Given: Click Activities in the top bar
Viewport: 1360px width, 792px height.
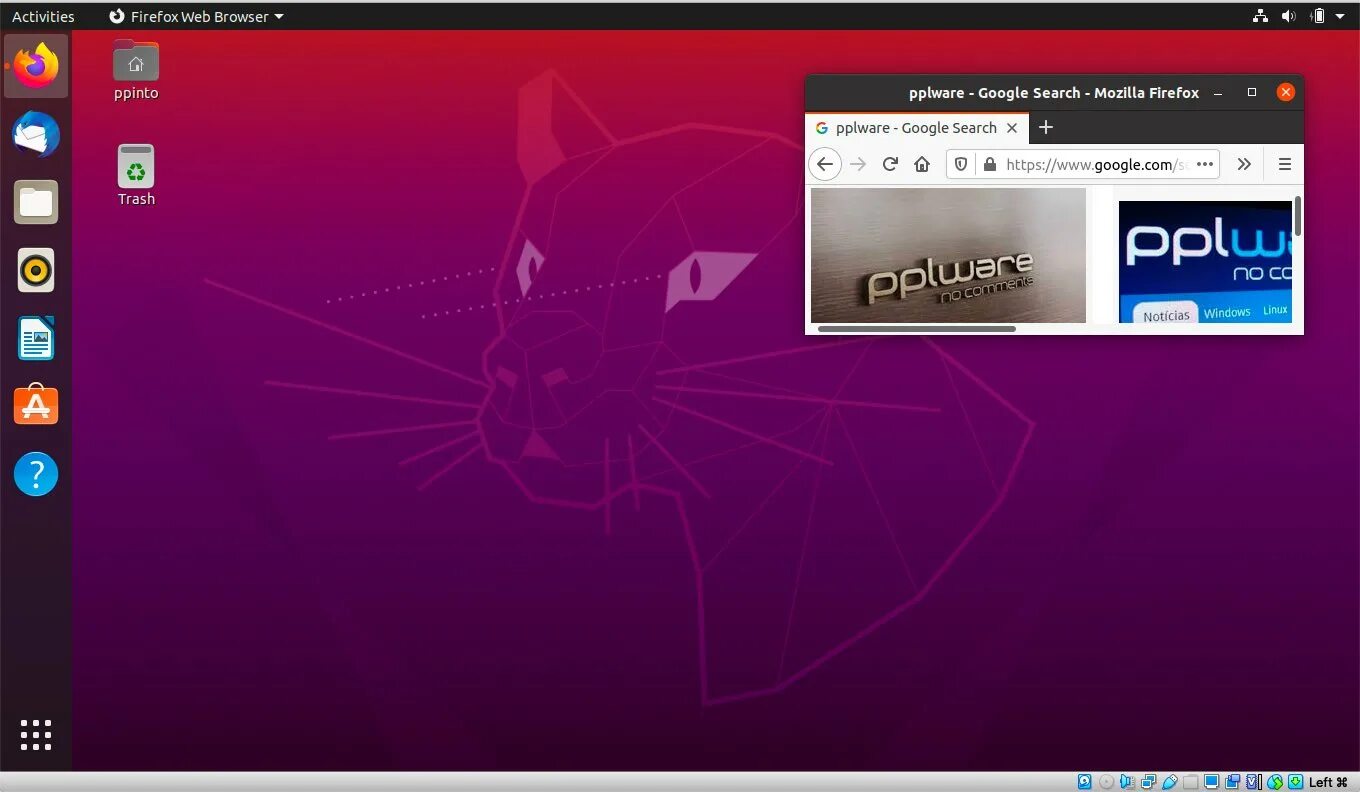Looking at the screenshot, I should point(43,16).
